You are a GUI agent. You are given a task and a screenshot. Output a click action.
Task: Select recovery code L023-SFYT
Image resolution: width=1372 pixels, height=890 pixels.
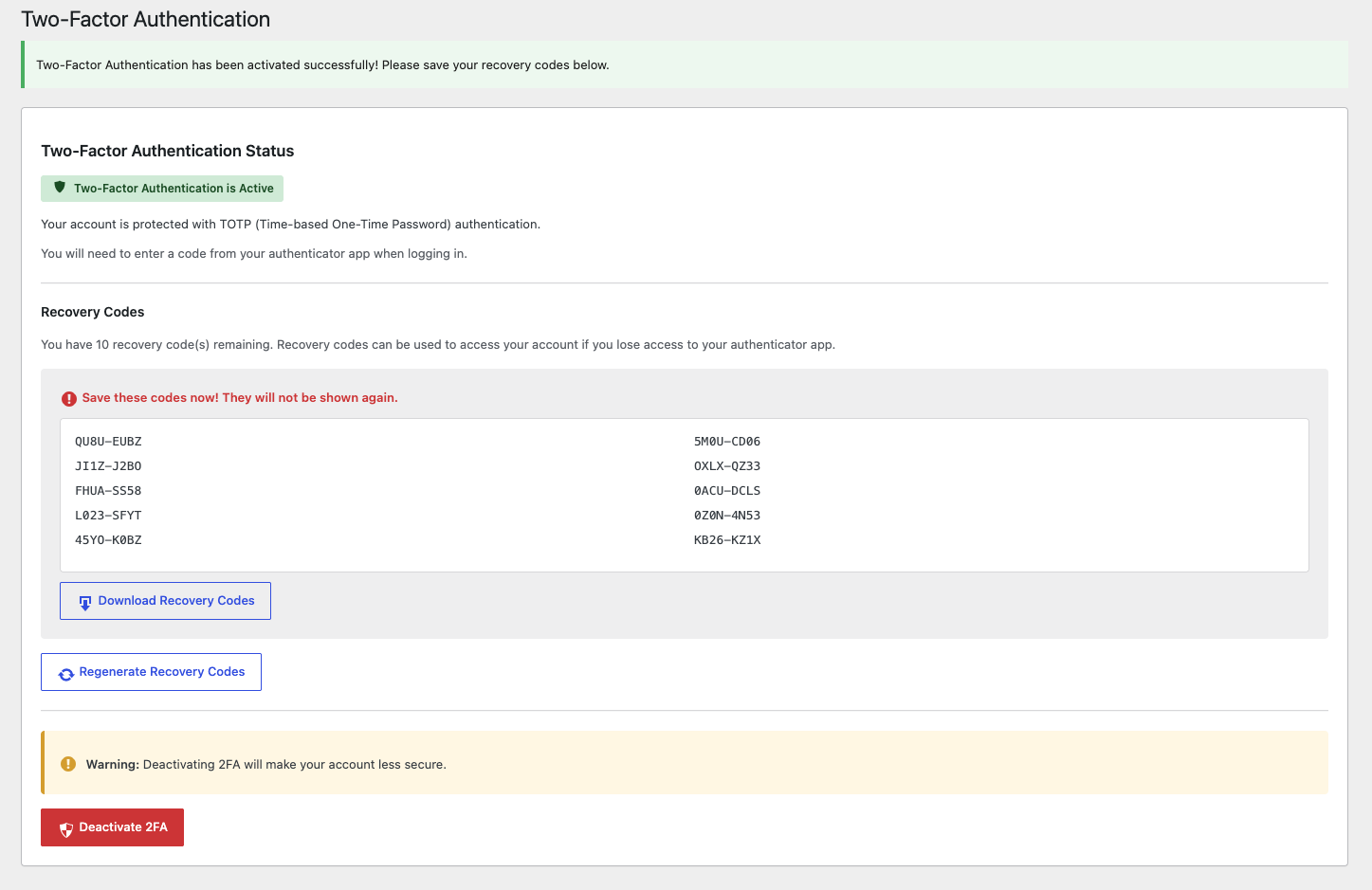pos(108,516)
